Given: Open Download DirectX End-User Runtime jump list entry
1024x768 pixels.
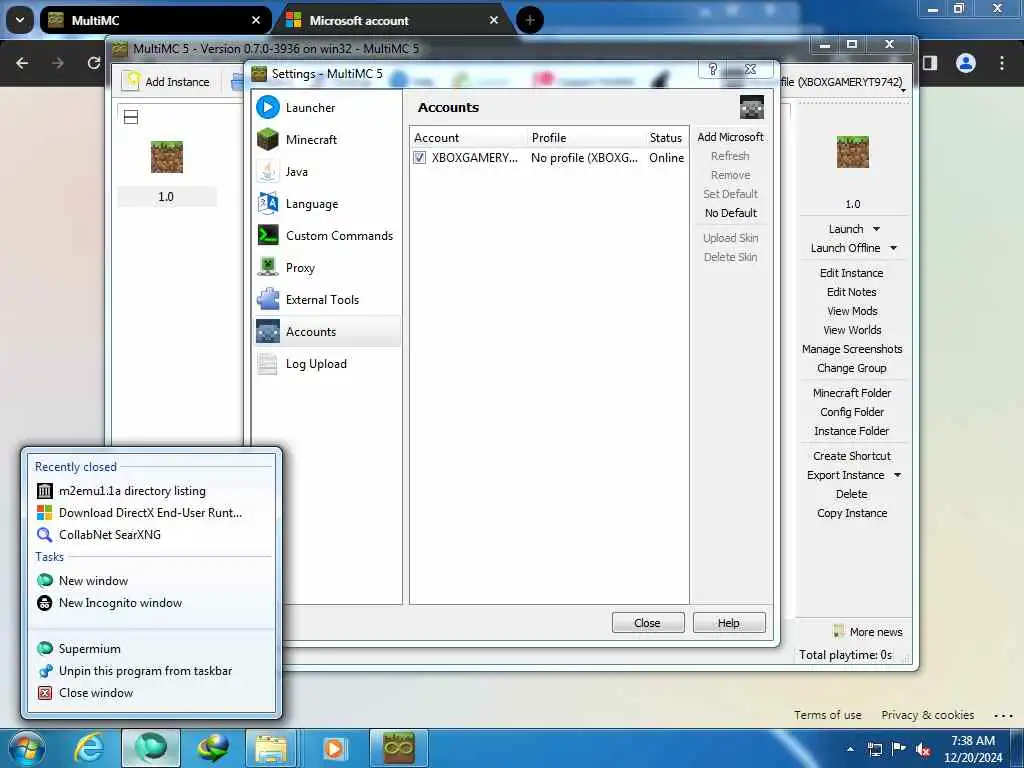Looking at the screenshot, I should coord(152,513).
